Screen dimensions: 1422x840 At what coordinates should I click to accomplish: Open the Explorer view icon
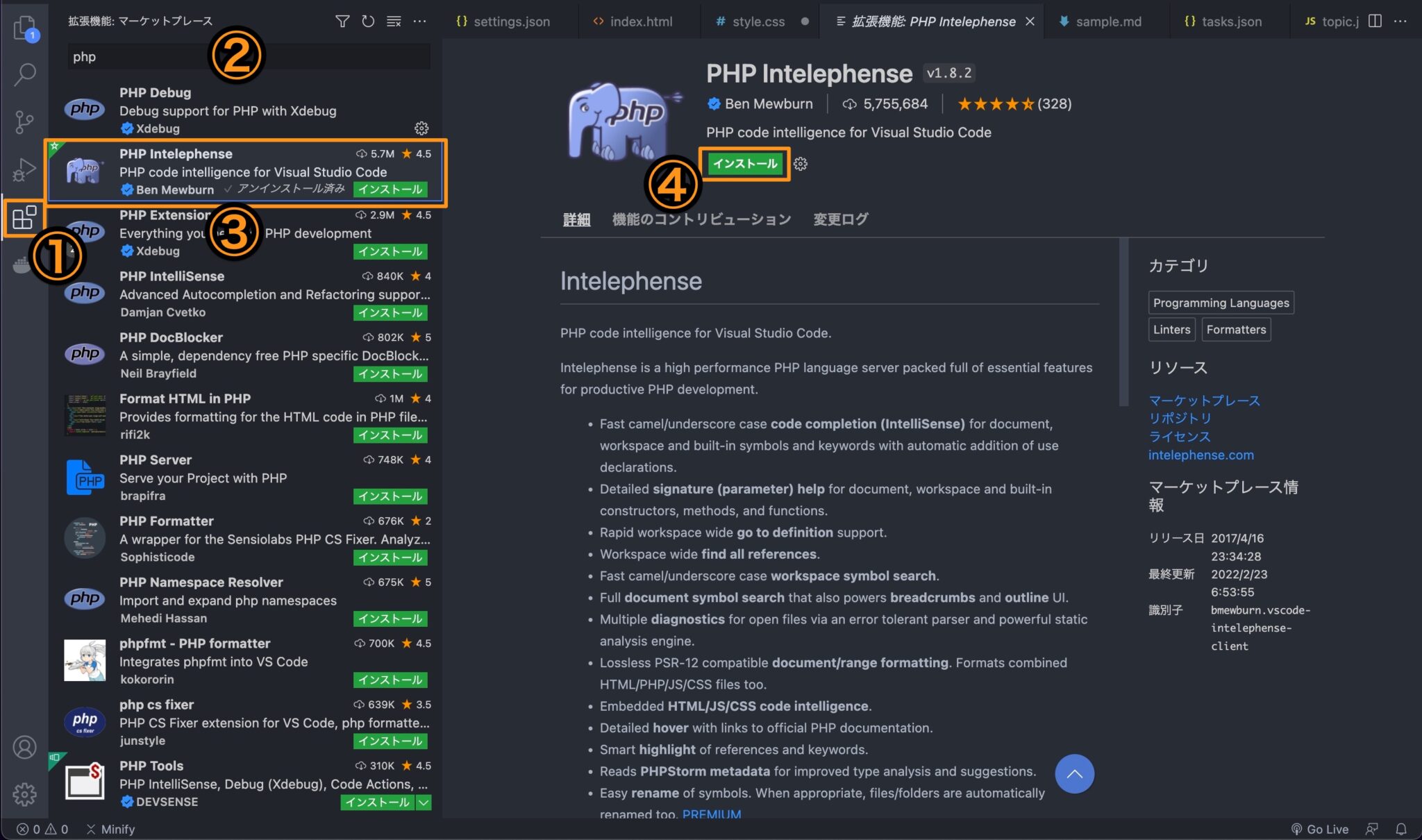point(24,28)
